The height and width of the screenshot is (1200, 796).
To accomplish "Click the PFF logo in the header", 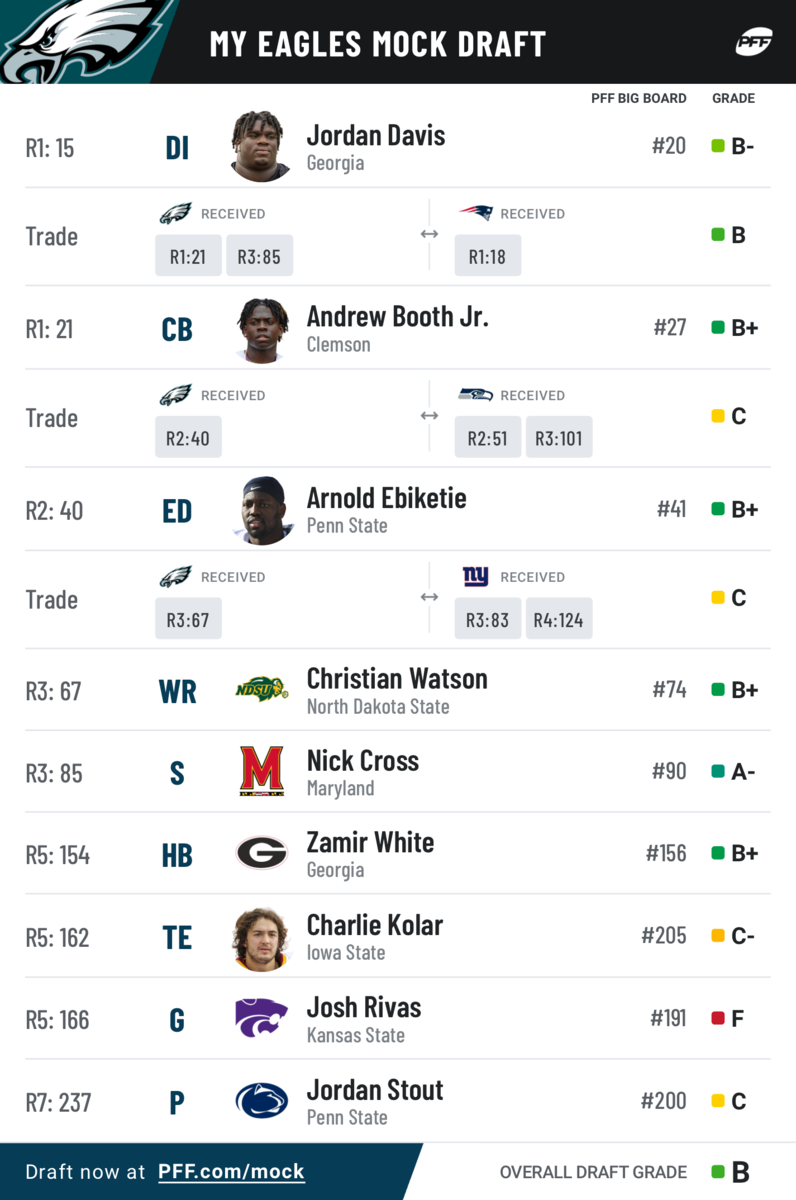I will [753, 42].
